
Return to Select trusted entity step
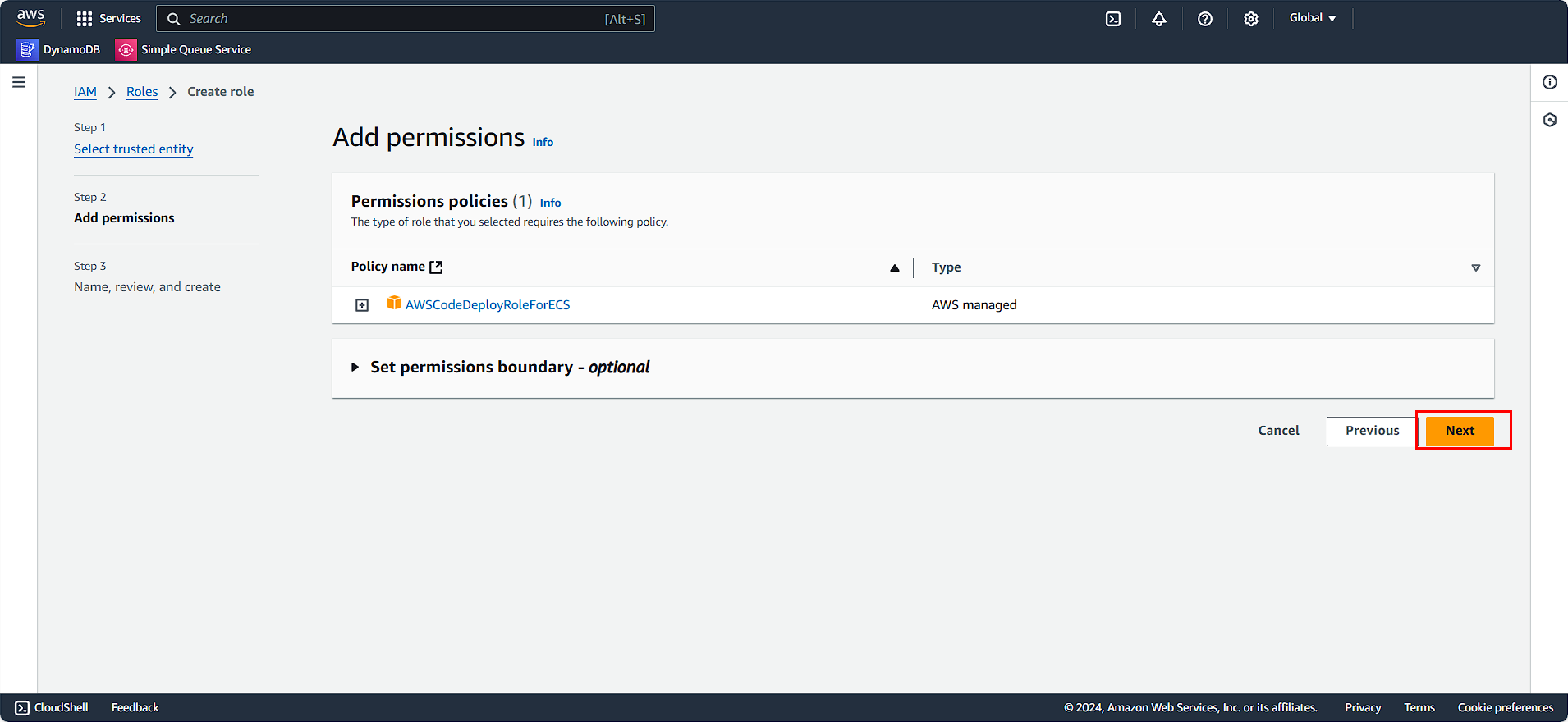[x=134, y=149]
